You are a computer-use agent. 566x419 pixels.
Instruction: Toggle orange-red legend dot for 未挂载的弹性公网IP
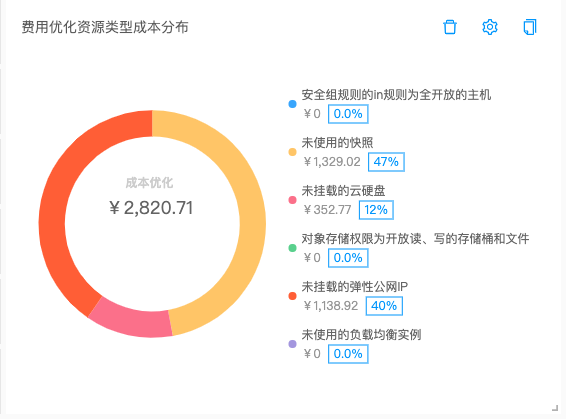(x=292, y=296)
